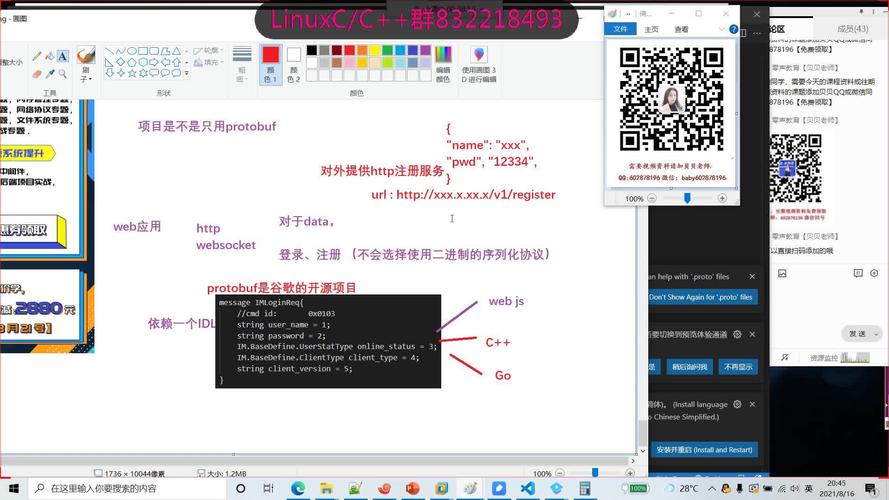Open Edit colors (编辑颜色) dialog
This screenshot has height=500, width=889.
click(443, 63)
